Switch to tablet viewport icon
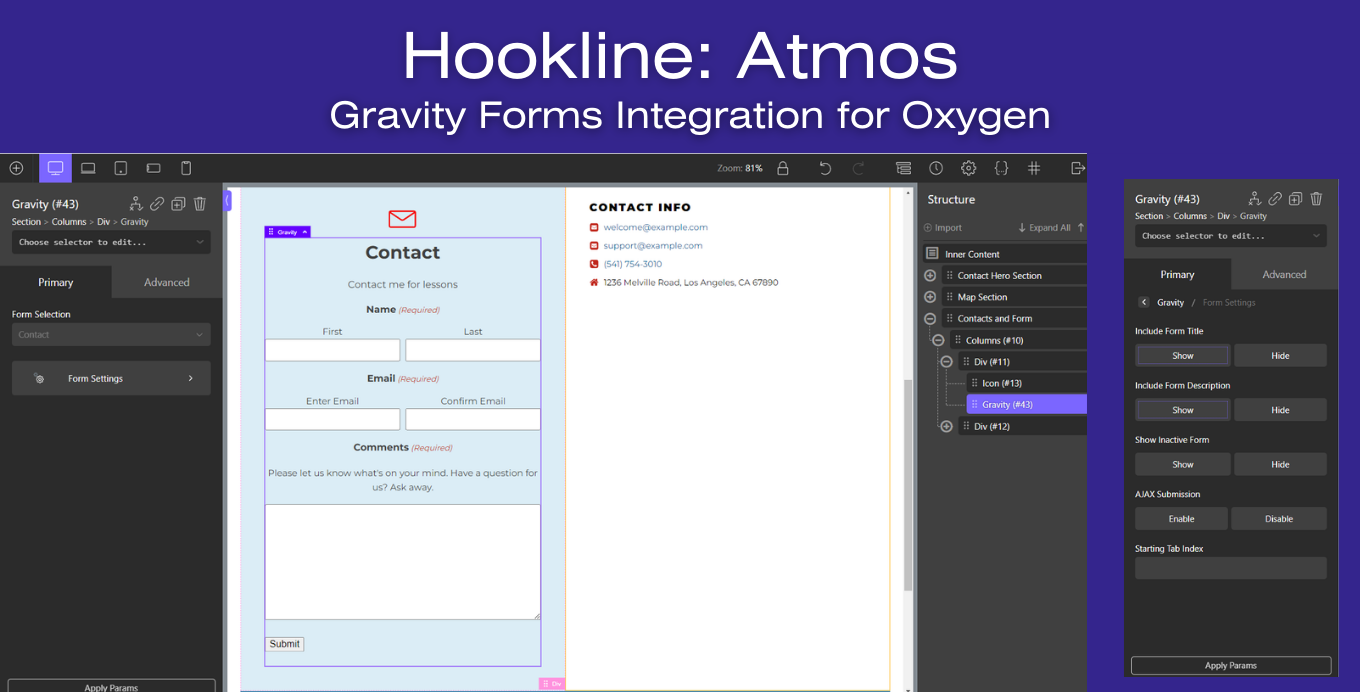Viewport: 1360px width, 692px height. click(120, 168)
